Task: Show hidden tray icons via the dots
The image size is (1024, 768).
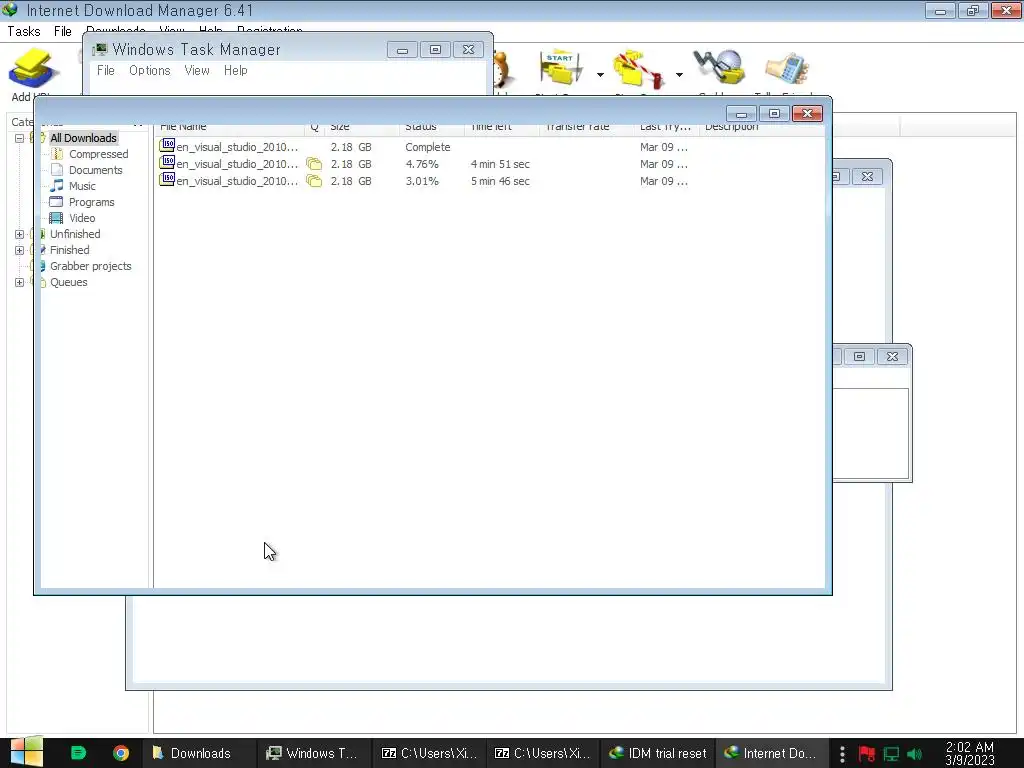Action: [842, 754]
